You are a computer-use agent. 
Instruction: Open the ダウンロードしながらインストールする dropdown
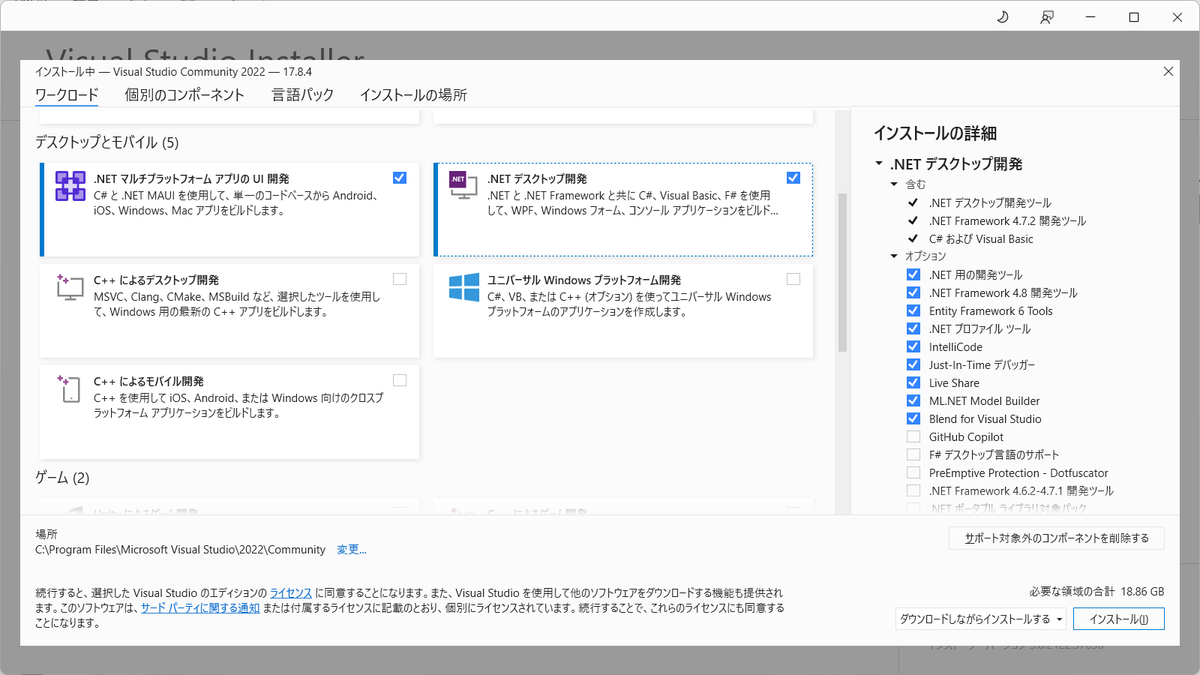tap(980, 619)
